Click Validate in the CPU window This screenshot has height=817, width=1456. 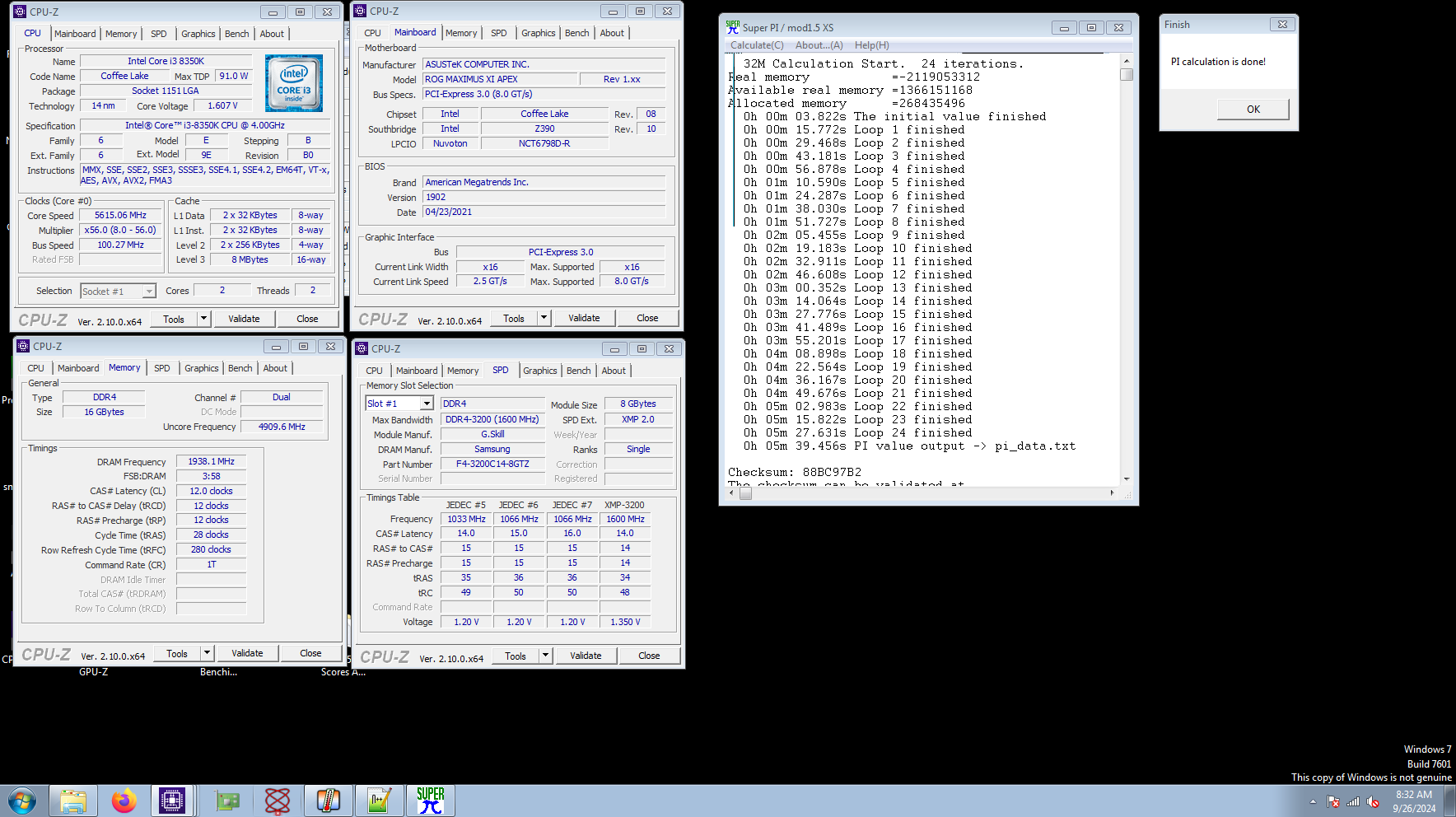(244, 319)
